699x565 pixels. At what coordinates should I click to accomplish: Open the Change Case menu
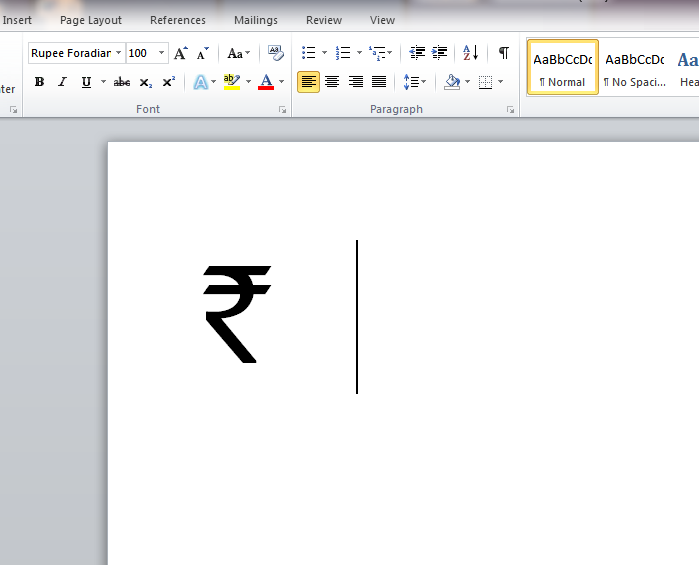pos(238,53)
